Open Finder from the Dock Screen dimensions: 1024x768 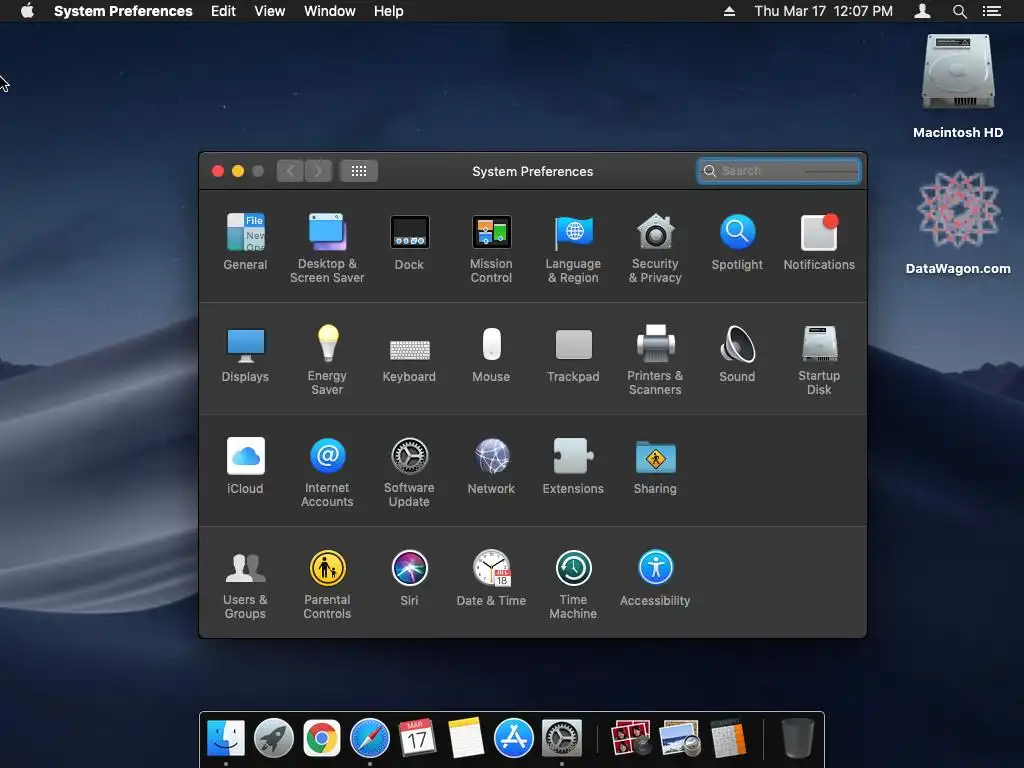[226, 738]
